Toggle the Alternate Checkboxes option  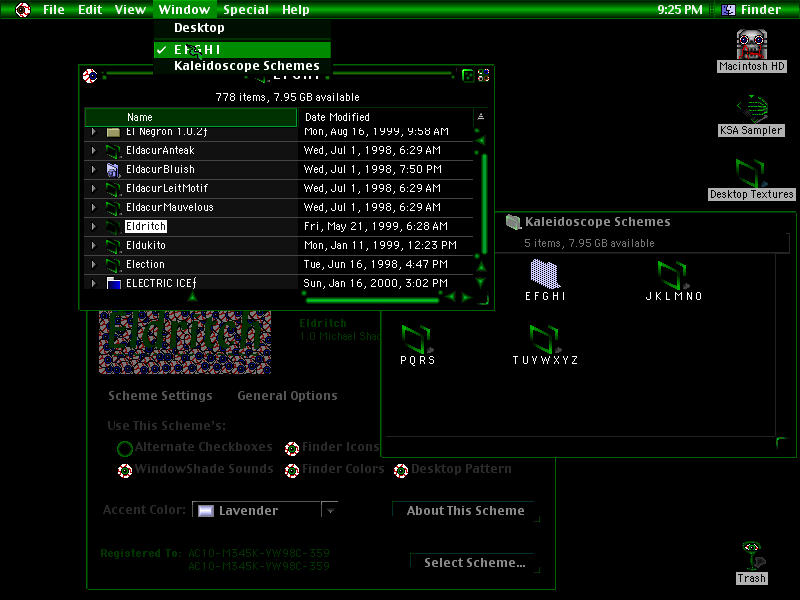(124, 448)
